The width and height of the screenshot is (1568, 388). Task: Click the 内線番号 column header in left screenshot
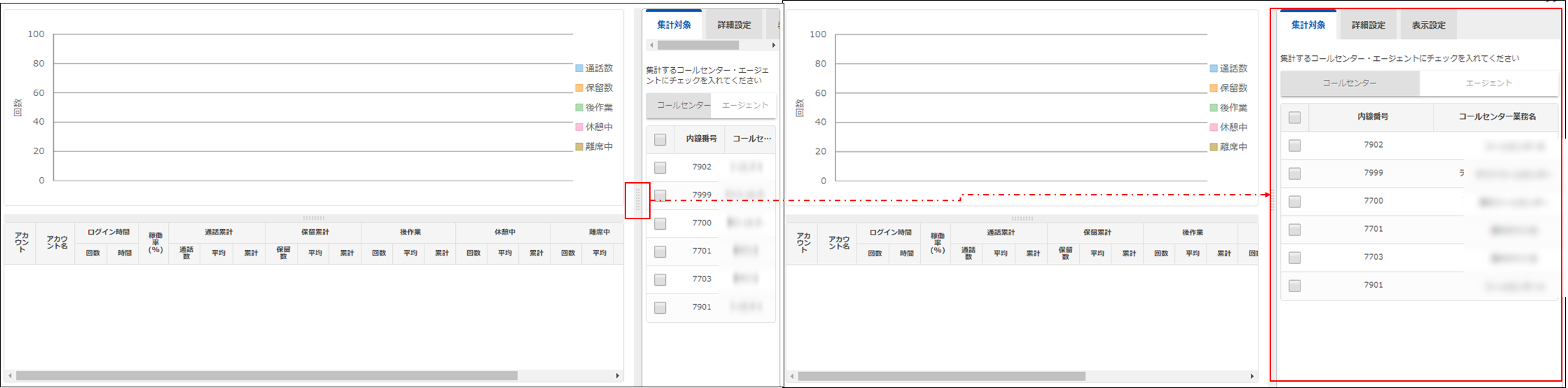[701, 139]
